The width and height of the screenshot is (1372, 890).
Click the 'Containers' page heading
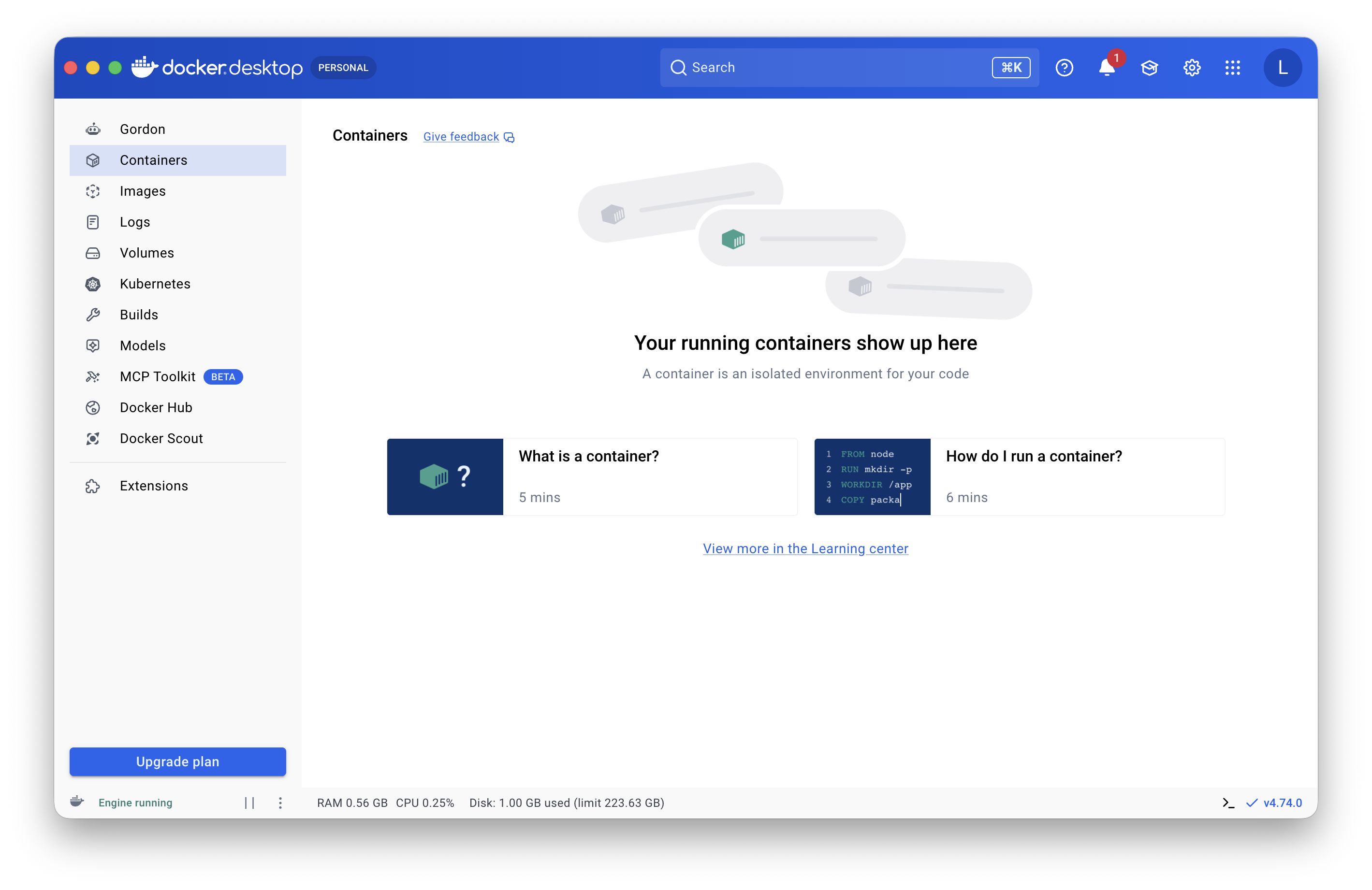pyautogui.click(x=370, y=135)
